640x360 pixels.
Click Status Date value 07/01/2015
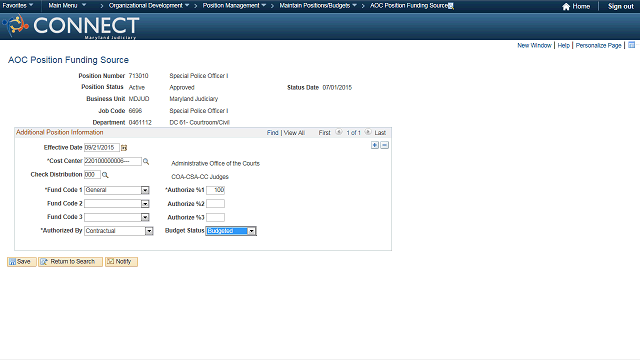[x=337, y=87]
